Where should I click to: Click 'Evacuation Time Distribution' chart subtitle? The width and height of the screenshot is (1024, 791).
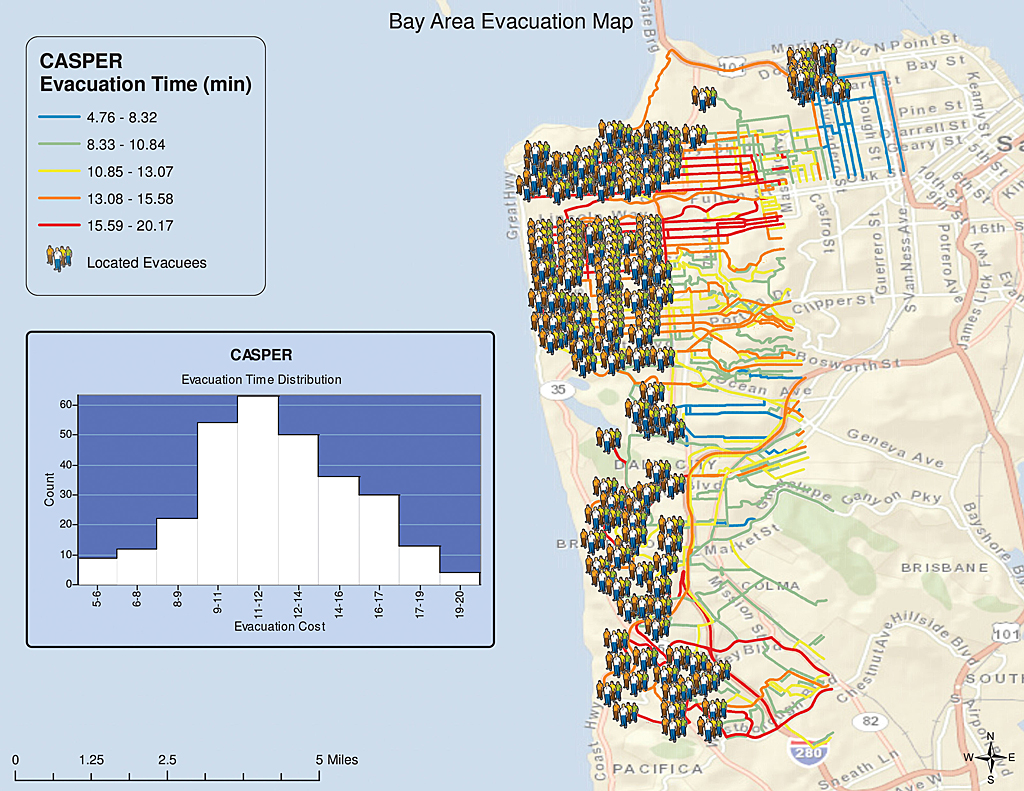pos(261,379)
